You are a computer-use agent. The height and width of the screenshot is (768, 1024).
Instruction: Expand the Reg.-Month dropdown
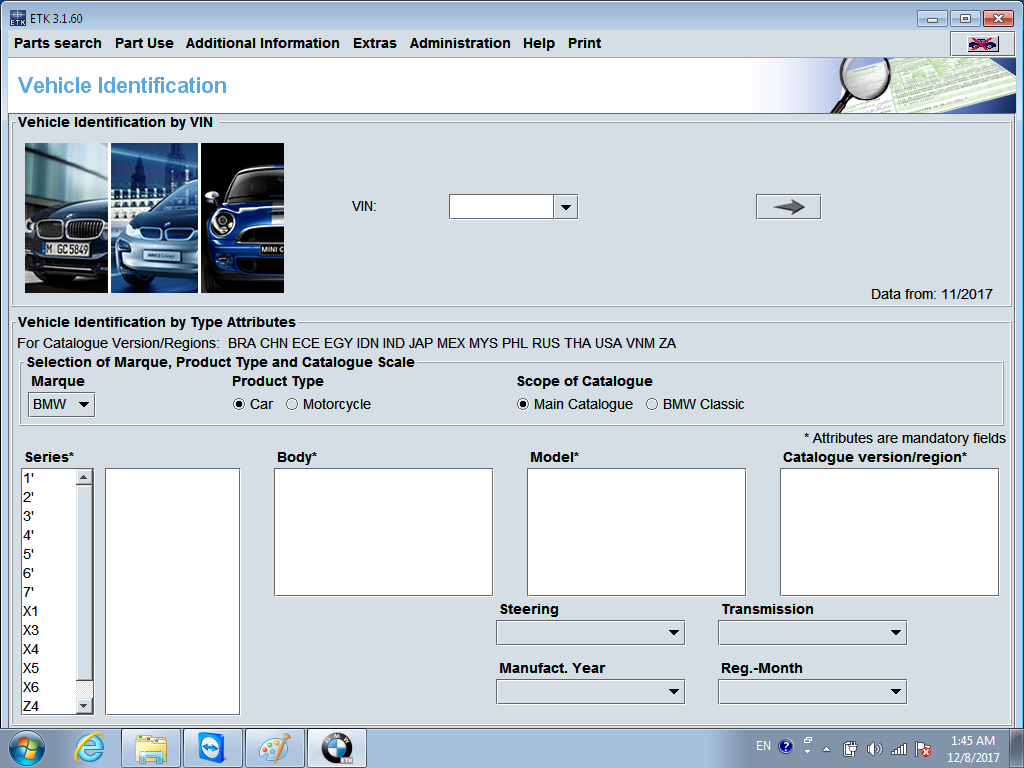click(x=812, y=692)
